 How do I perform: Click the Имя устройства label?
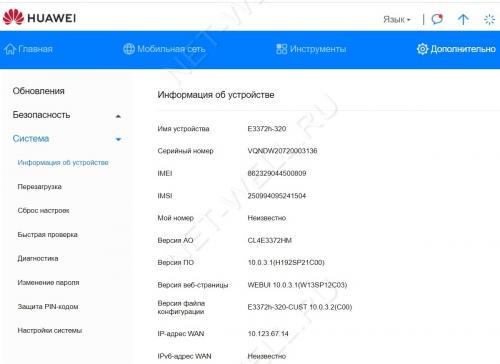183,129
